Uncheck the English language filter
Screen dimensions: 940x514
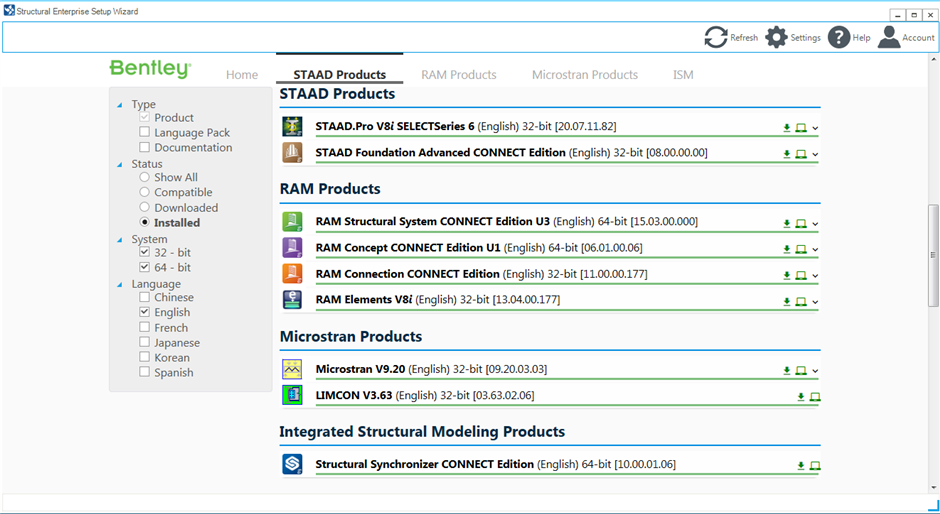(x=144, y=312)
